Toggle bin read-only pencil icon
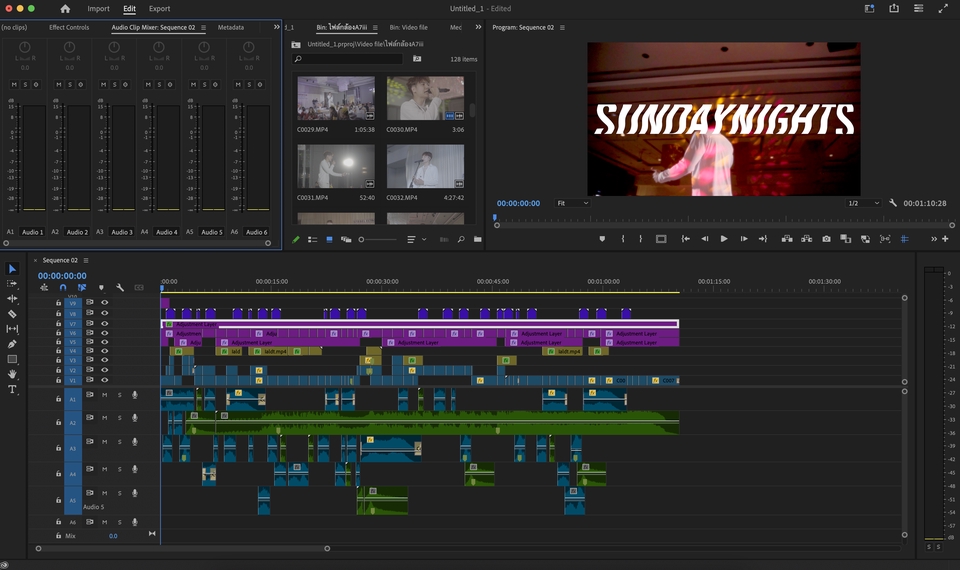Viewport: 960px width, 570px height. 296,239
